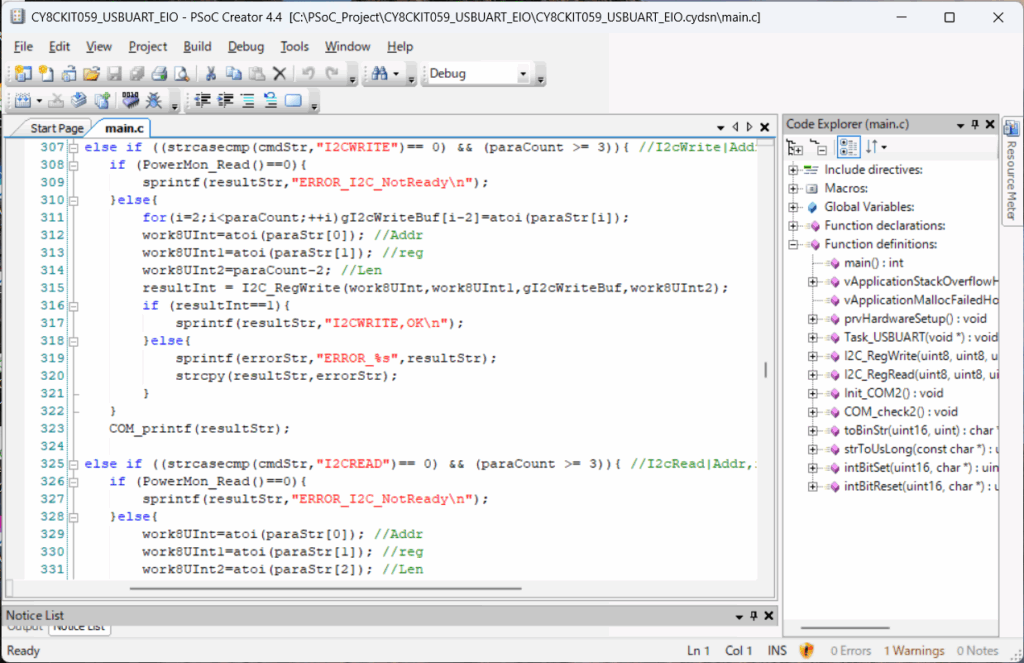Expand the Macros node

point(793,189)
